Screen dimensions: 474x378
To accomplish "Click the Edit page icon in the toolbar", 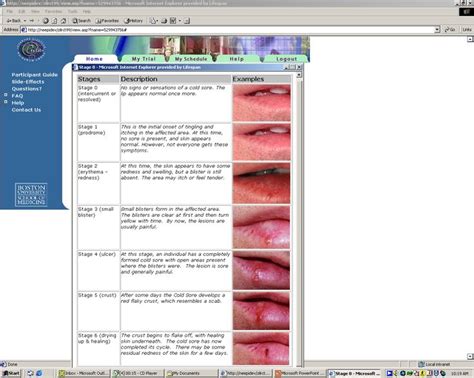I will point(173,21).
